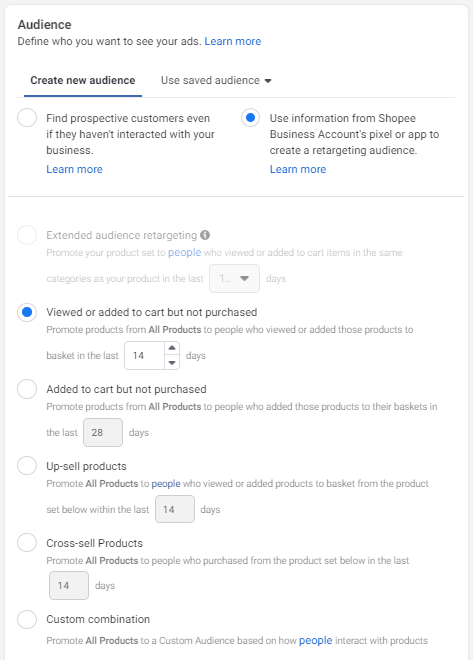The height and width of the screenshot is (660, 473).
Task: Switch to Create new audience tab
Action: [x=83, y=80]
